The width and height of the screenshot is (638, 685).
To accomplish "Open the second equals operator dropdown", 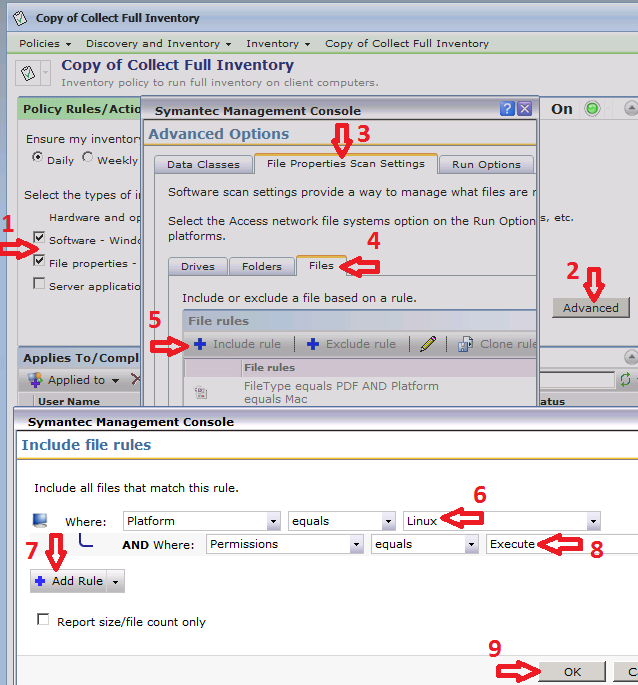I will coord(471,544).
